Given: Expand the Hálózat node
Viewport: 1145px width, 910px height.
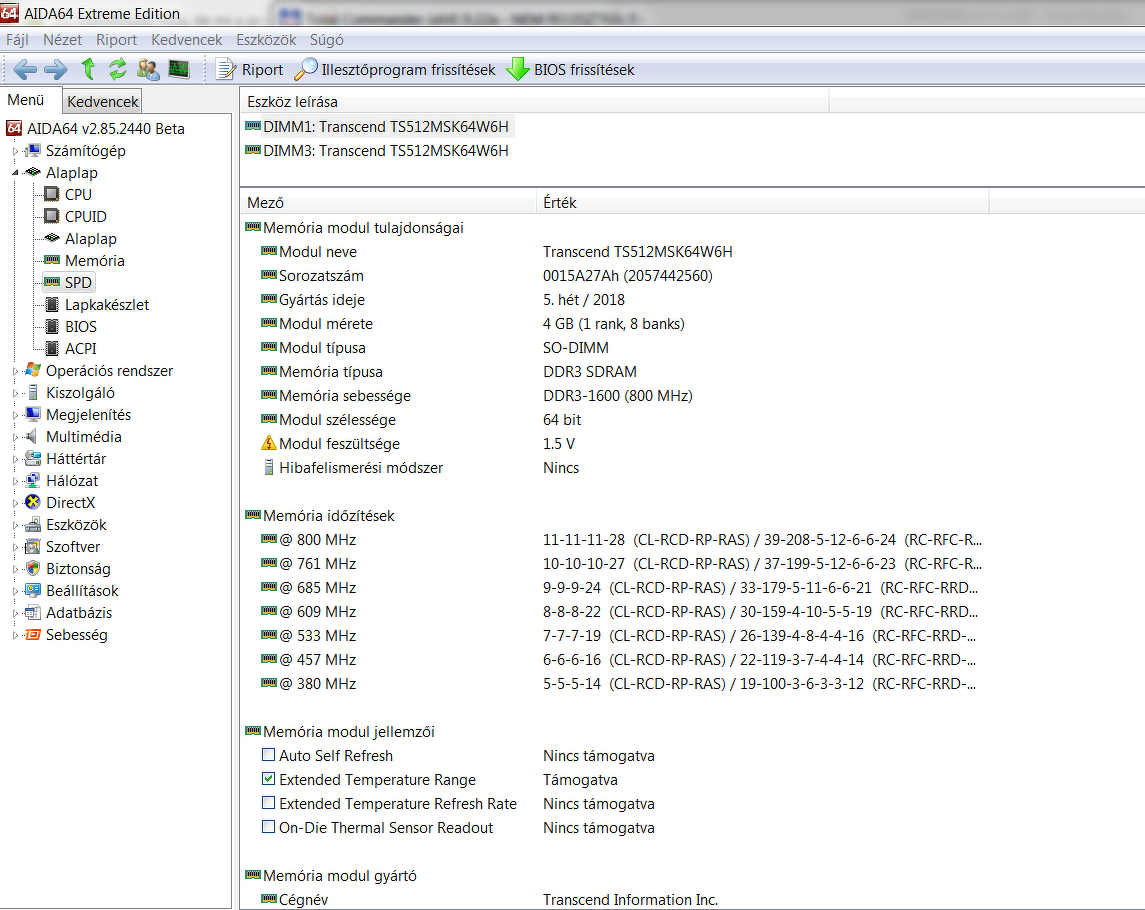Looking at the screenshot, I should pyautogui.click(x=15, y=481).
